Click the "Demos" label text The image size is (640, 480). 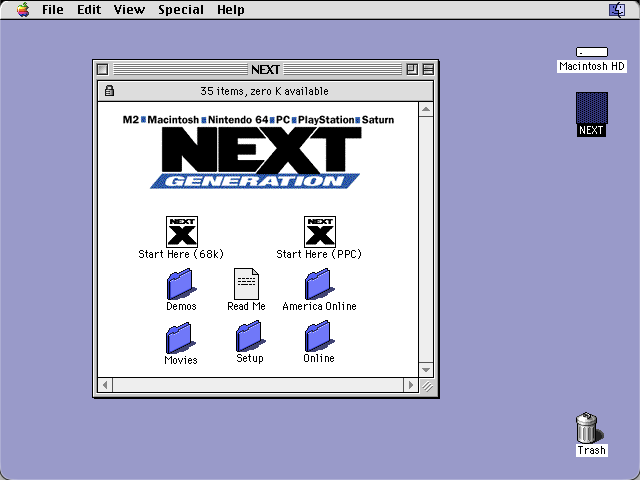pyautogui.click(x=181, y=306)
